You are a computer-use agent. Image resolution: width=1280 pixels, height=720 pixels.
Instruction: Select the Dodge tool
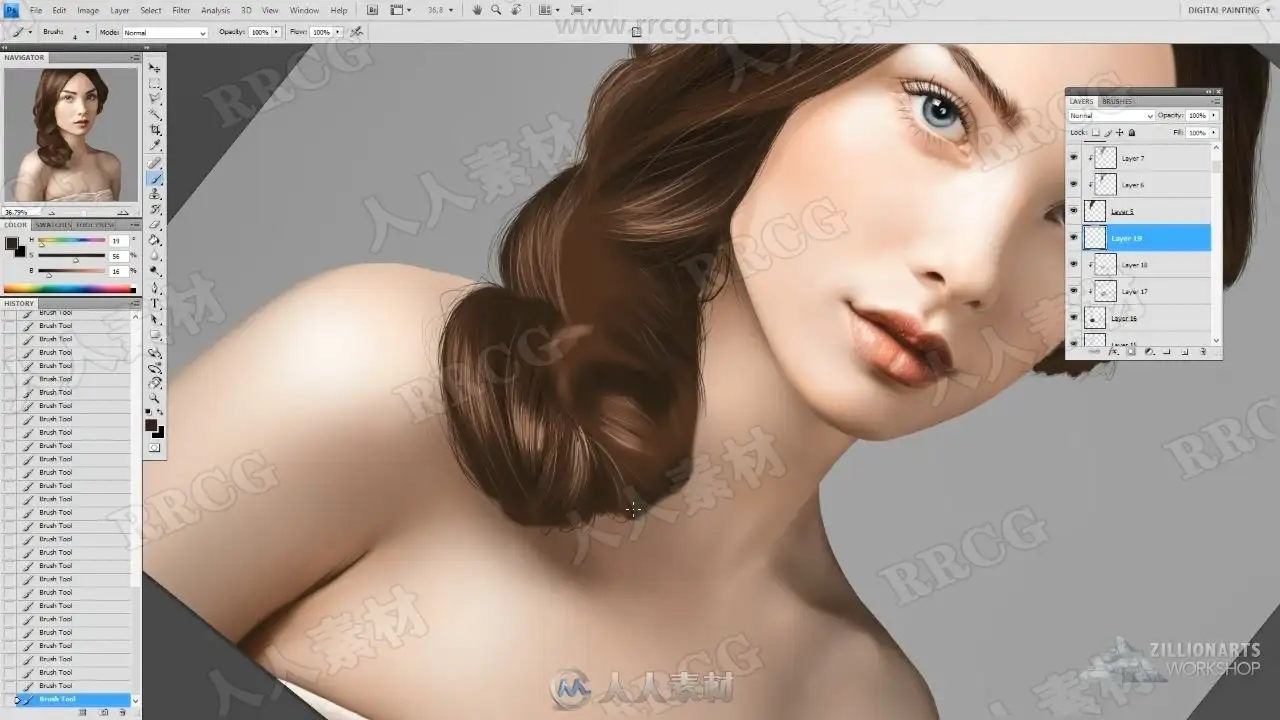155,270
